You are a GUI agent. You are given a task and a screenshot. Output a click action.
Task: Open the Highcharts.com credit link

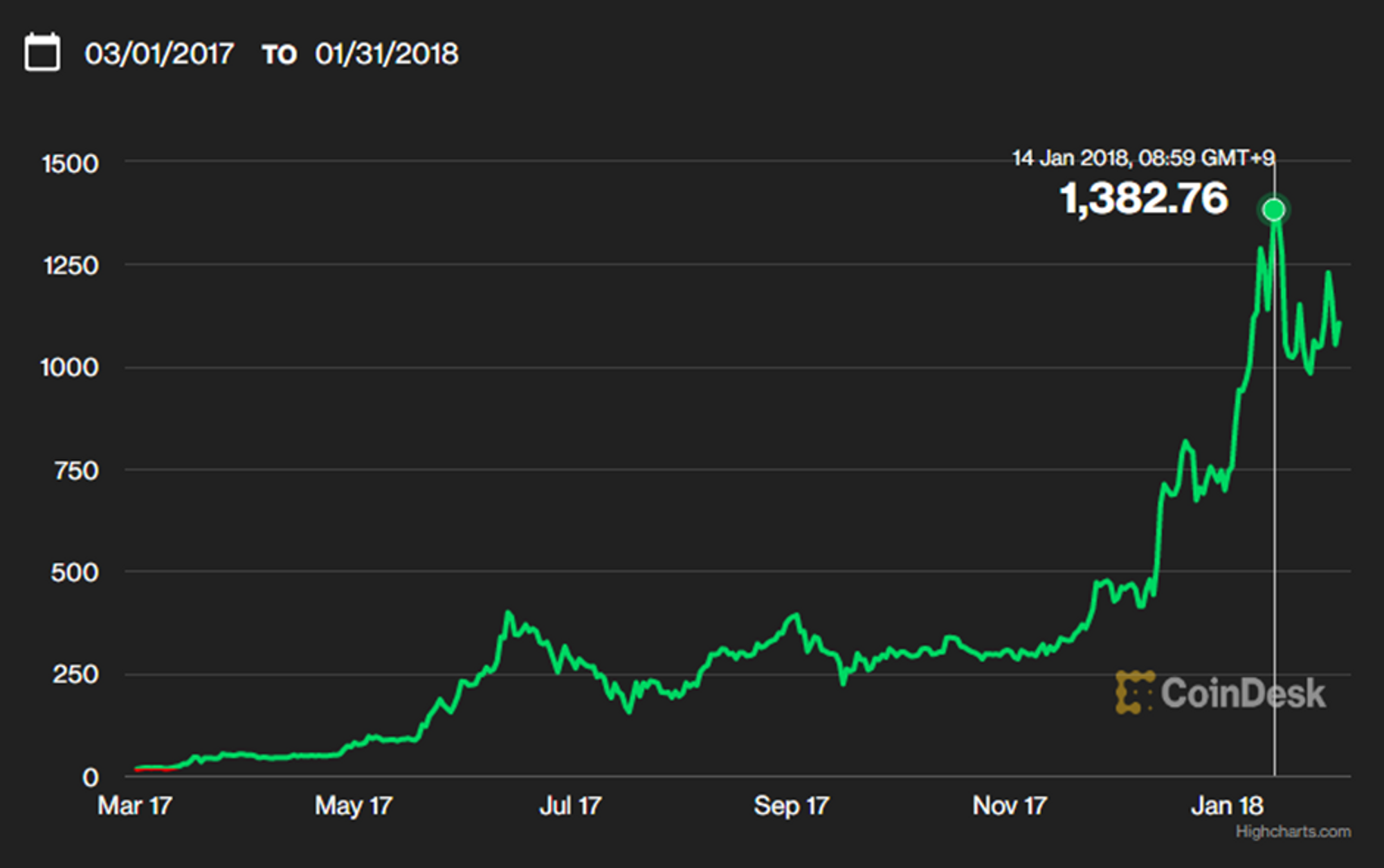coord(1293,832)
